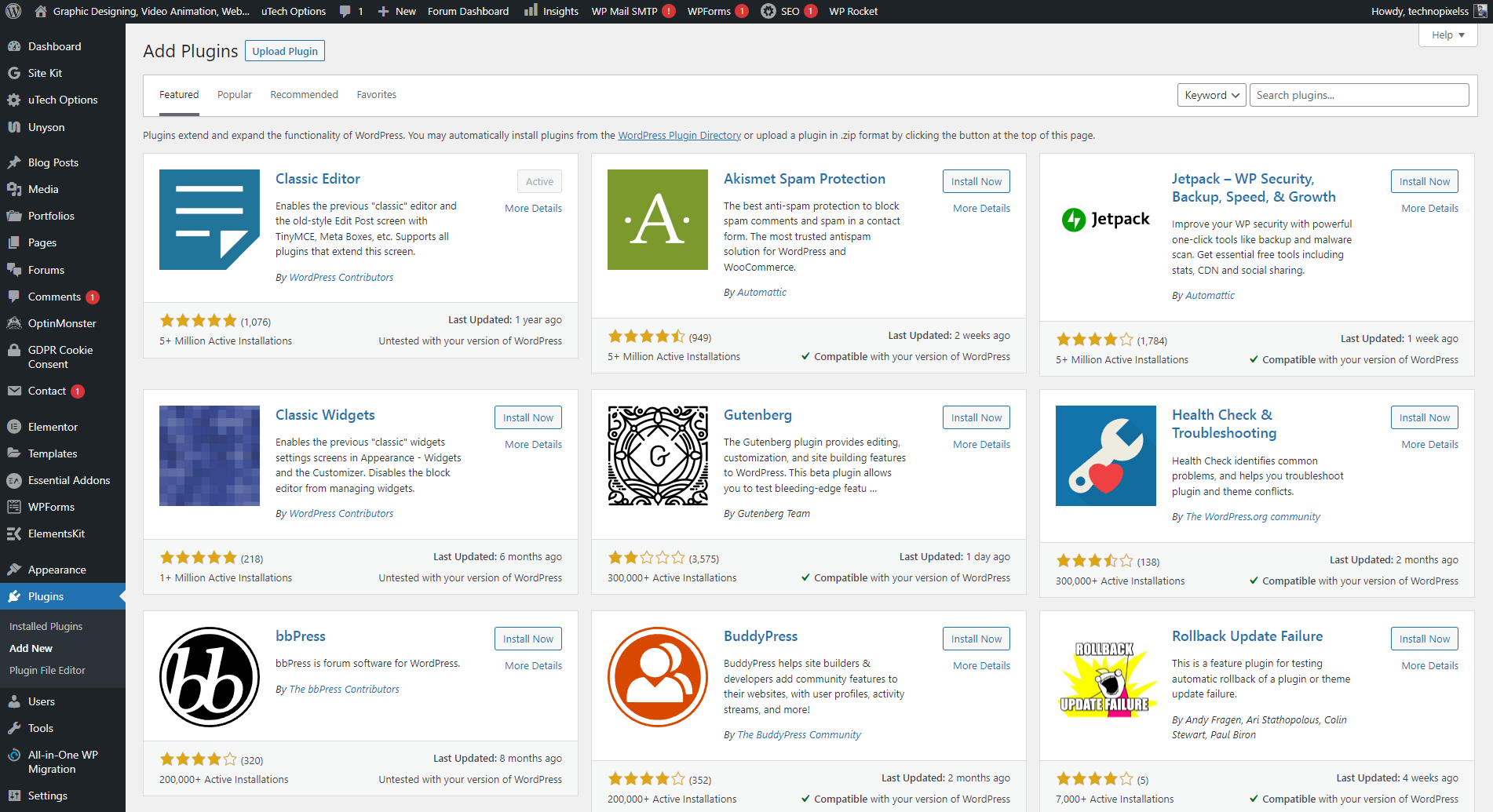This screenshot has width=1493, height=812.
Task: Open the Settings sidebar icon
Action: pyautogui.click(x=14, y=796)
